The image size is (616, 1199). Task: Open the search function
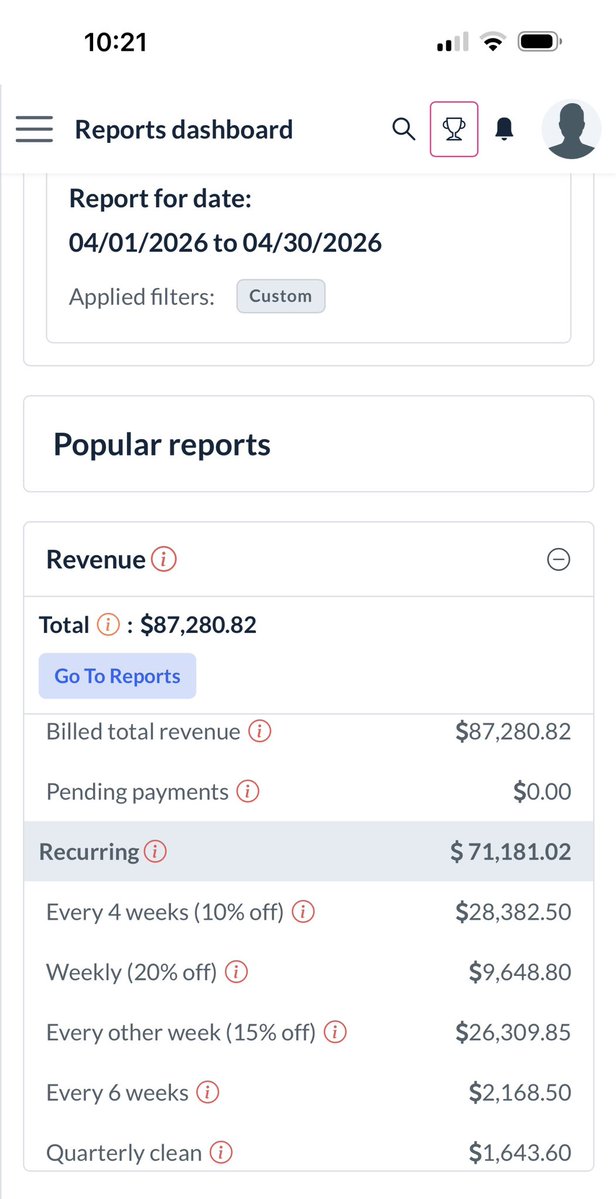point(404,129)
